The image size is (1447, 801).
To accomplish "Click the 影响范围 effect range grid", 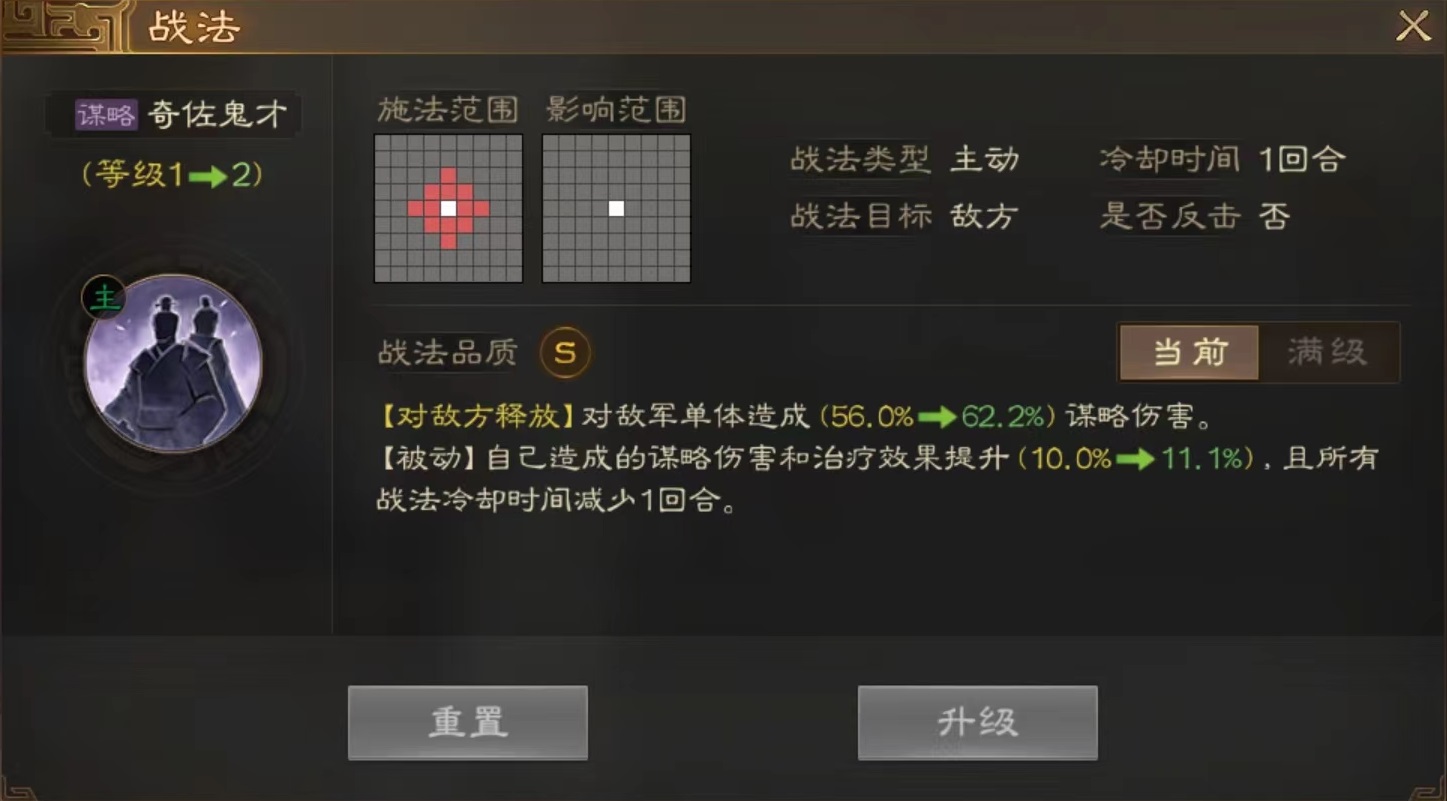I will (x=616, y=208).
